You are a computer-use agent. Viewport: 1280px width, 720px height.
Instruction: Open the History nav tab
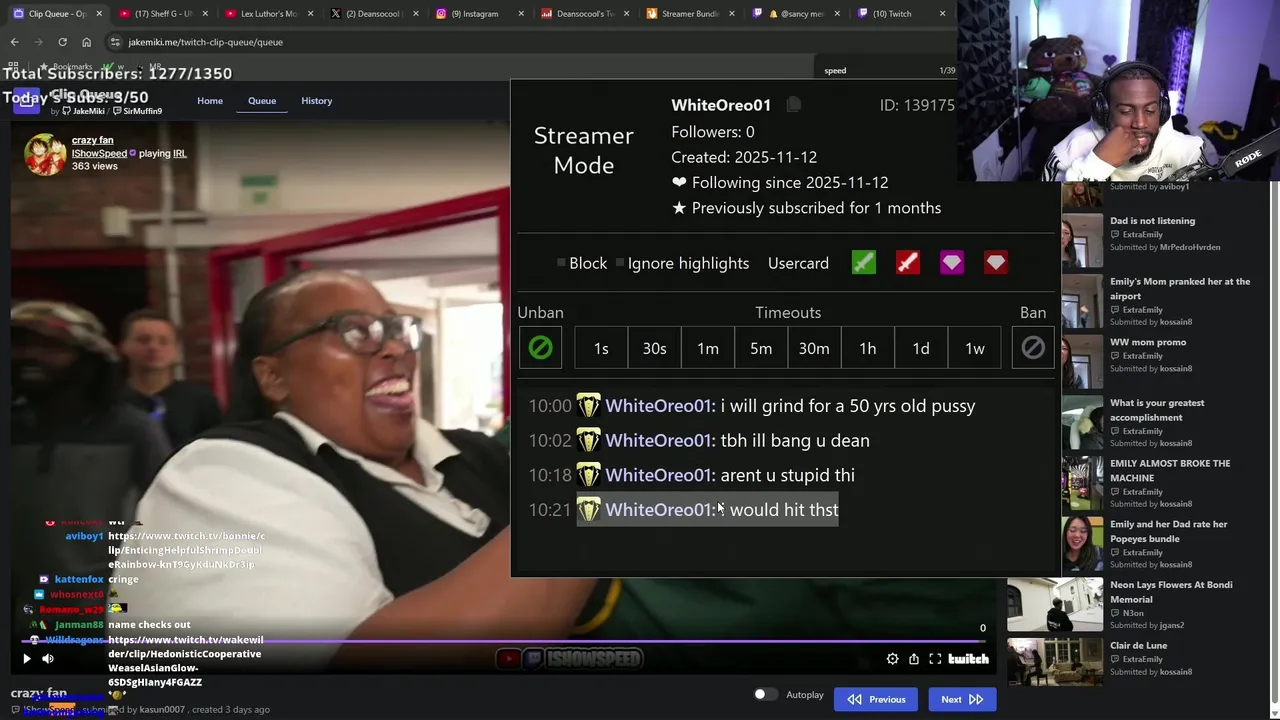pos(316,101)
